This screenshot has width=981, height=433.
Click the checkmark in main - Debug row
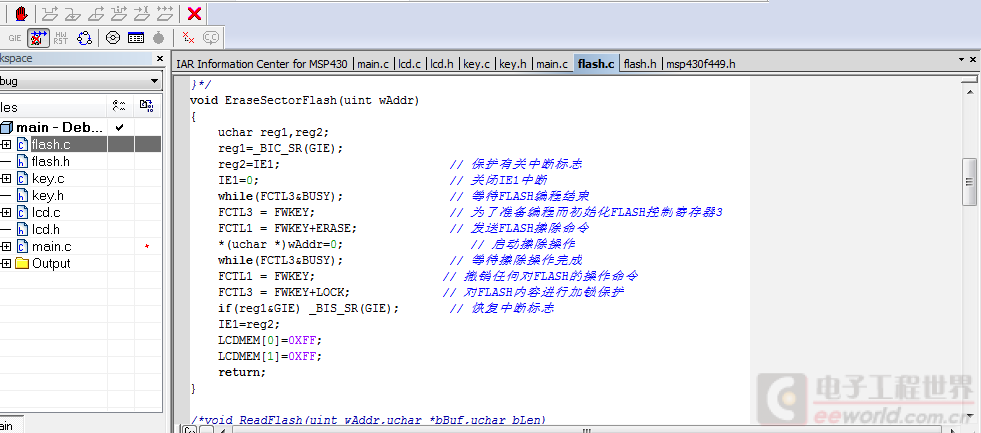tap(119, 128)
